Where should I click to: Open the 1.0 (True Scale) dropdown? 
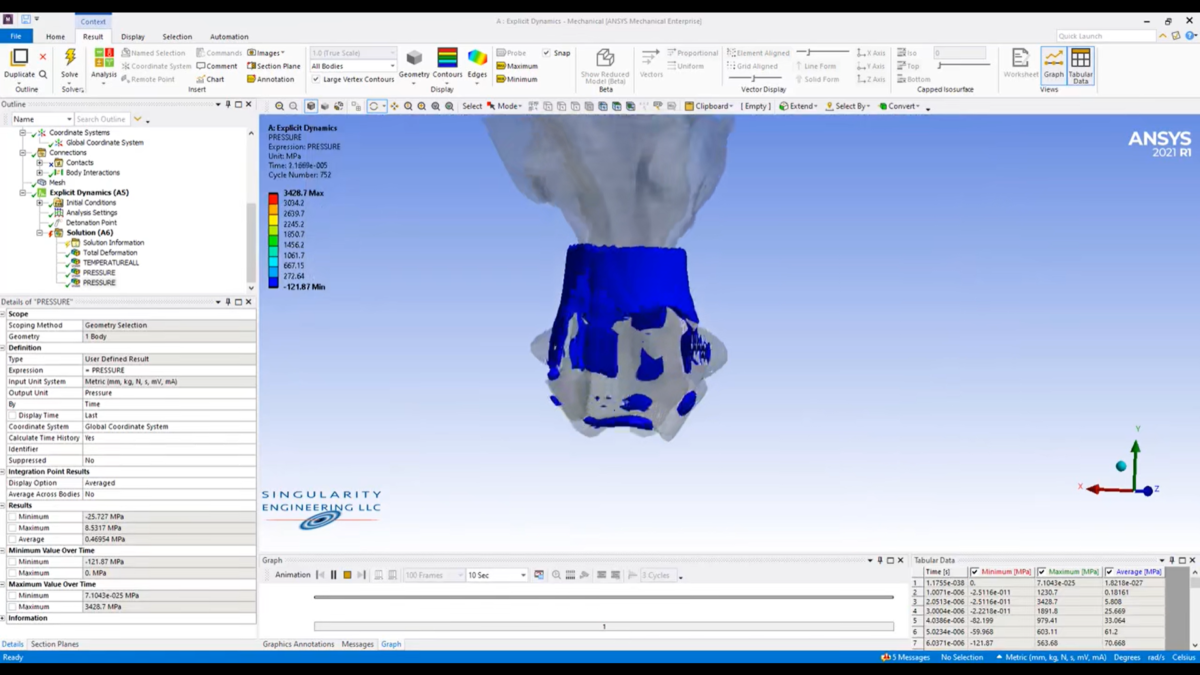click(x=353, y=53)
